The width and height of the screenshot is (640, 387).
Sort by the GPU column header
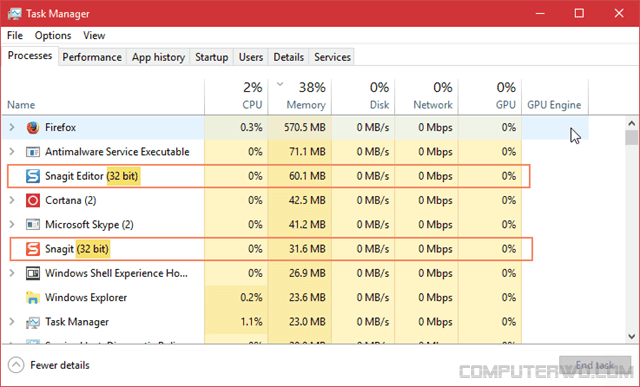click(x=490, y=97)
